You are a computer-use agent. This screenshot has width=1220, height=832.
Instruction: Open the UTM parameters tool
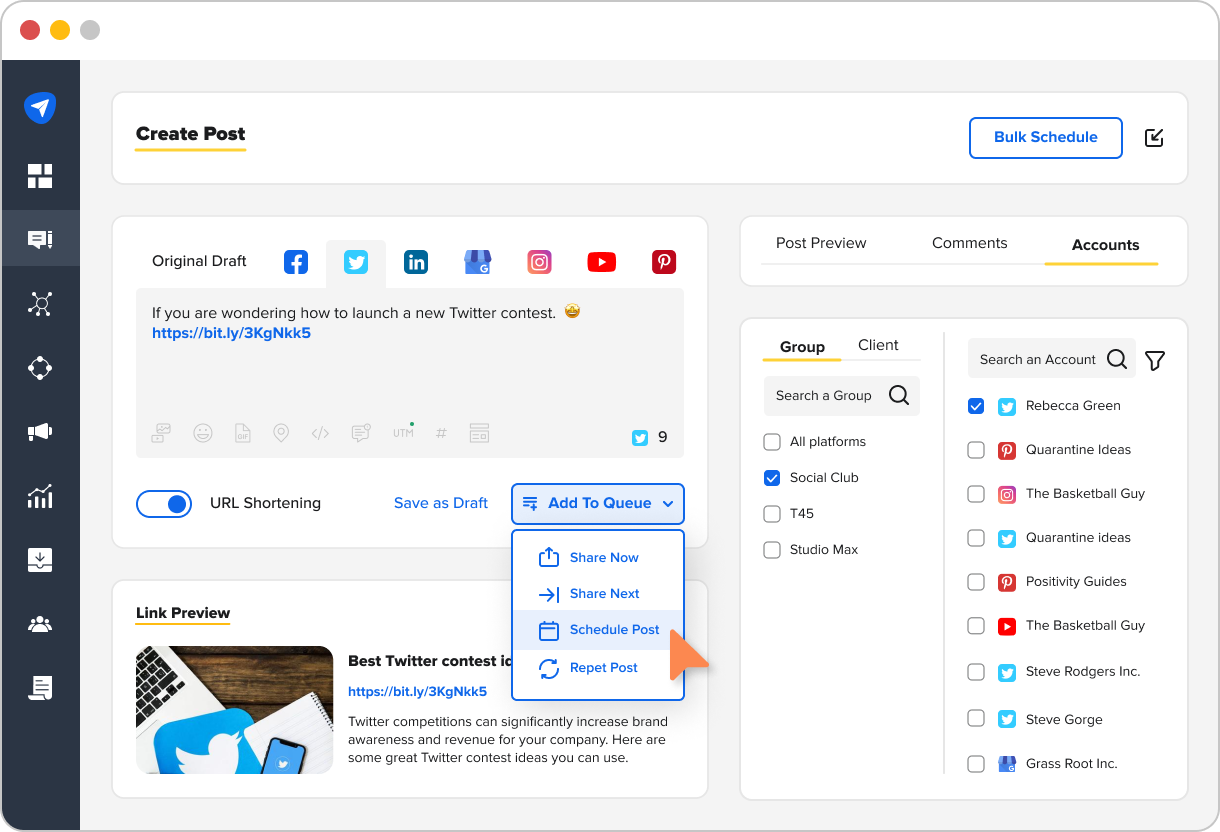pyautogui.click(x=403, y=432)
